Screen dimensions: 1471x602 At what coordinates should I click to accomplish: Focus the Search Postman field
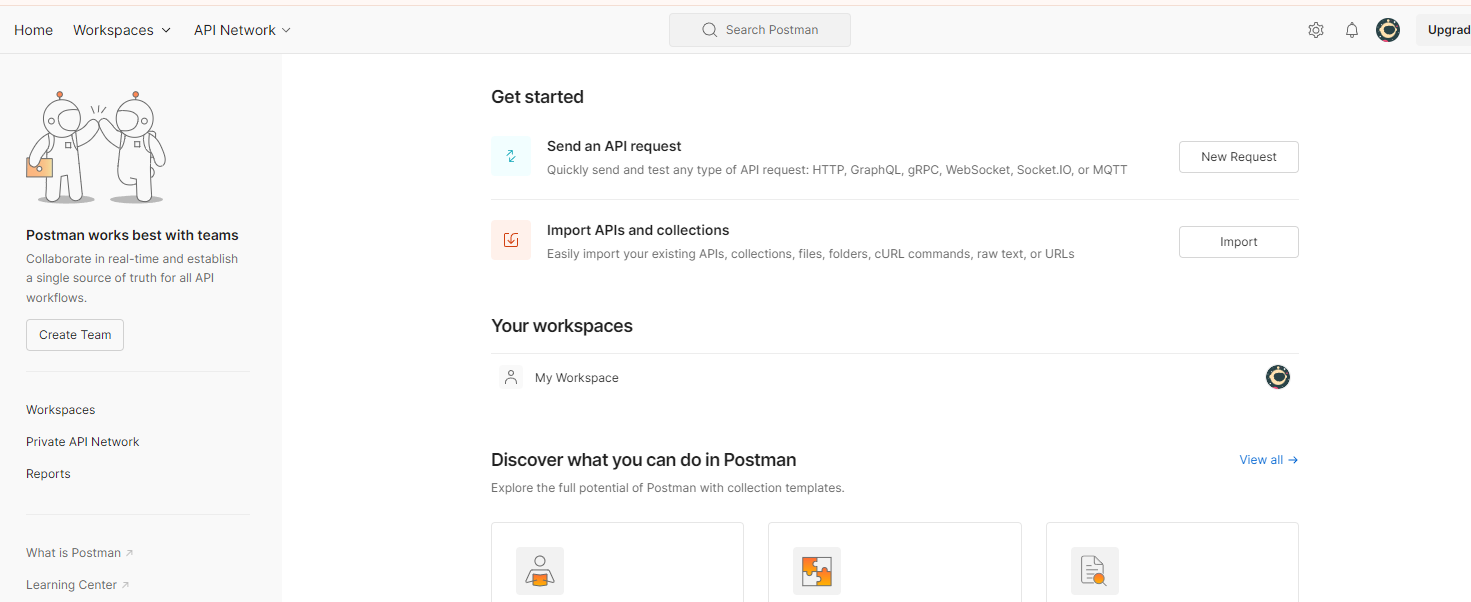[x=760, y=30]
